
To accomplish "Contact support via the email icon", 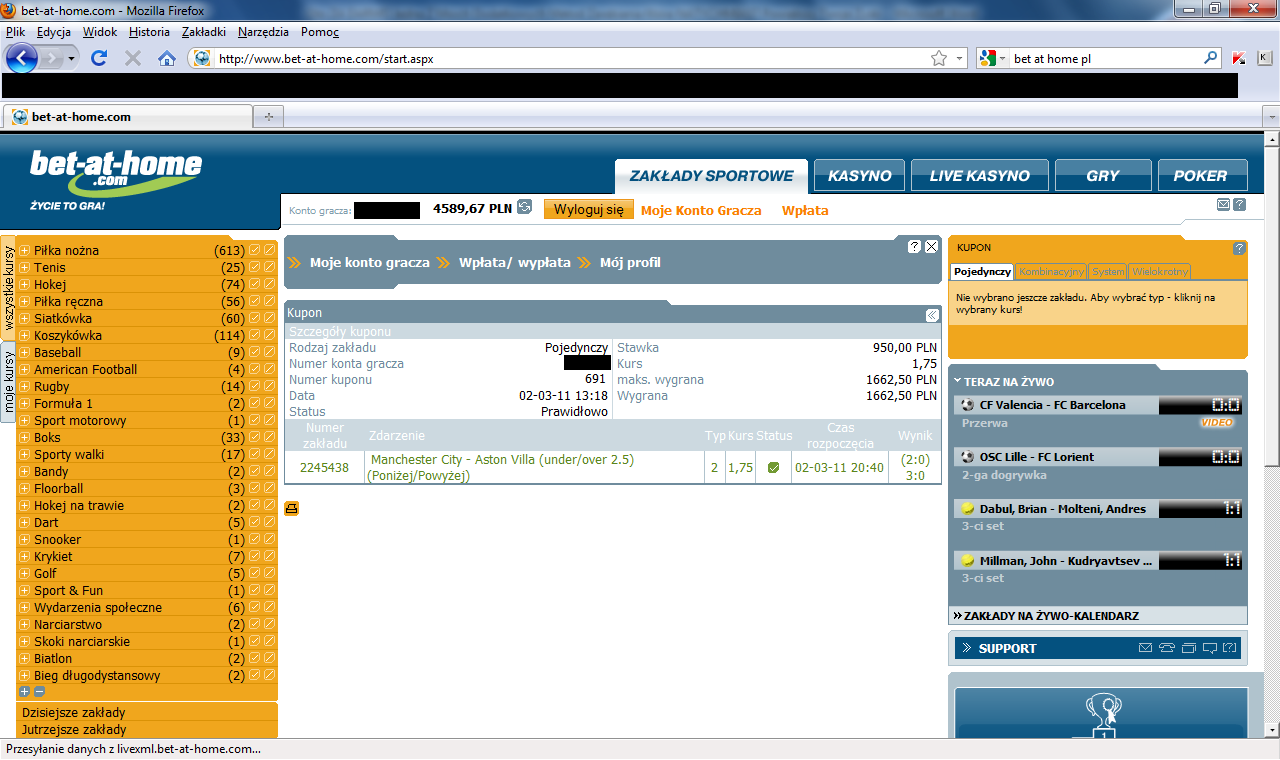I will (x=1145, y=648).
